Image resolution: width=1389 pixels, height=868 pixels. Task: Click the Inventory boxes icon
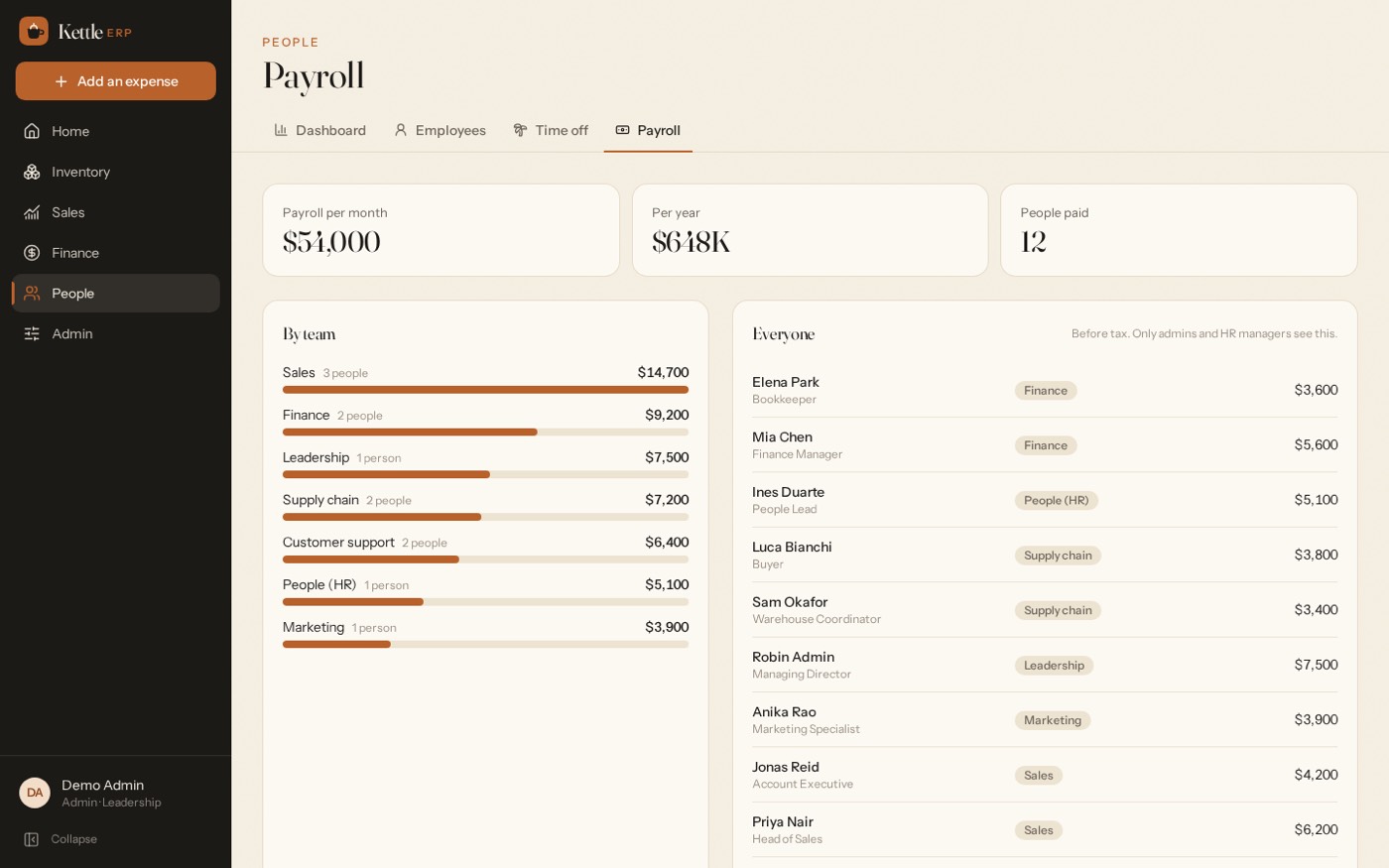pyautogui.click(x=32, y=172)
